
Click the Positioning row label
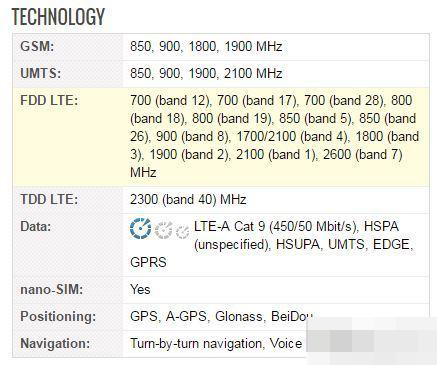58,316
